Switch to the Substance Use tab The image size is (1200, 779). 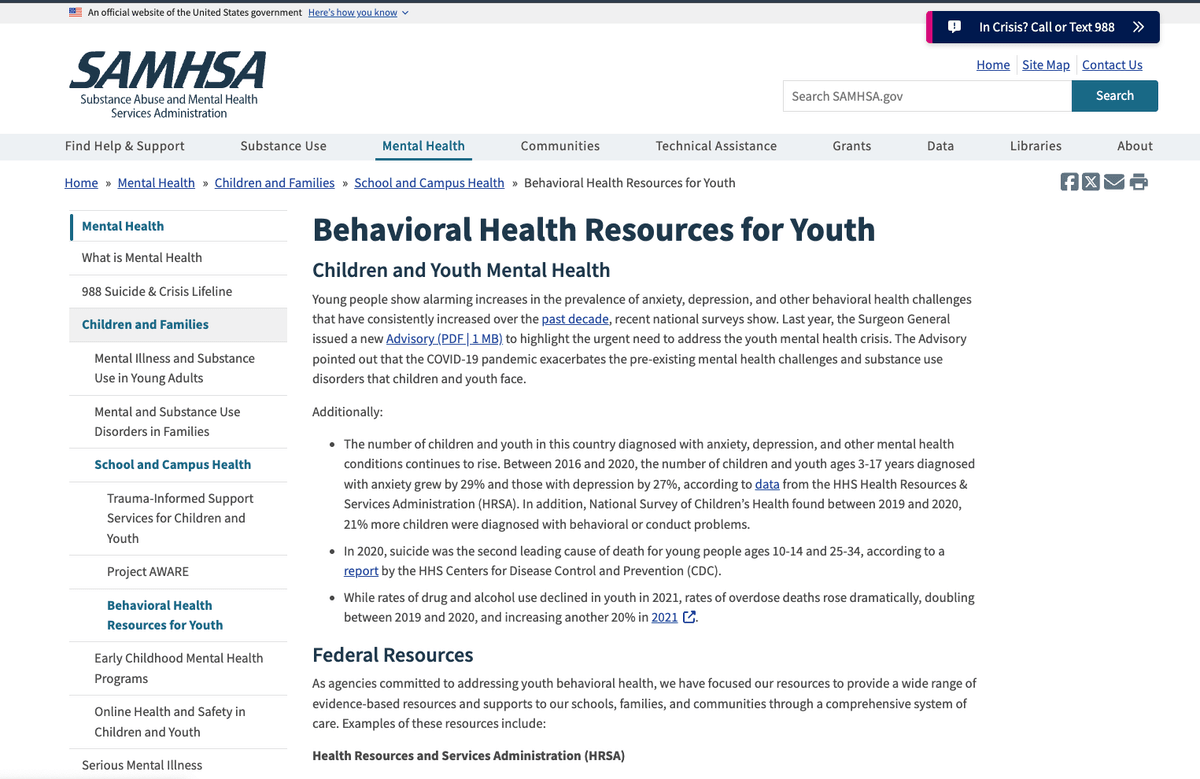pyautogui.click(x=283, y=146)
